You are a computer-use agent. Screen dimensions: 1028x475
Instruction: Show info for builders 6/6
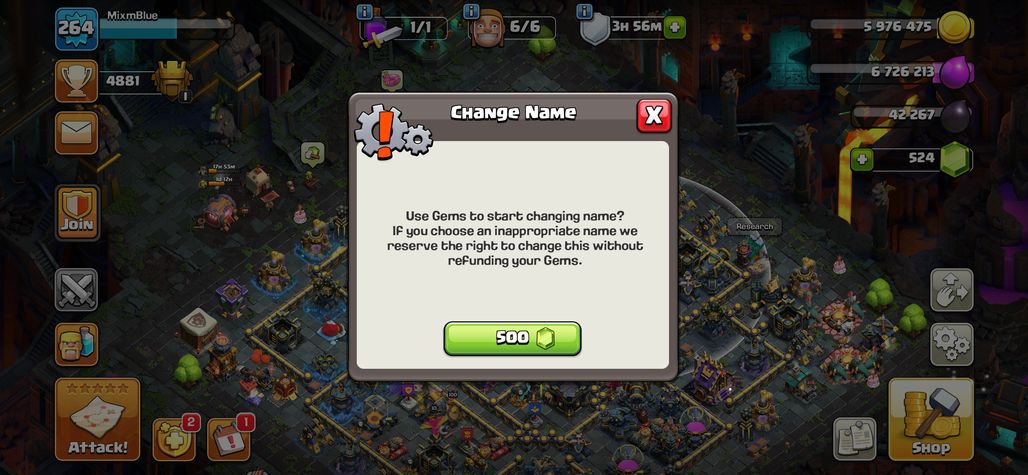pos(471,11)
